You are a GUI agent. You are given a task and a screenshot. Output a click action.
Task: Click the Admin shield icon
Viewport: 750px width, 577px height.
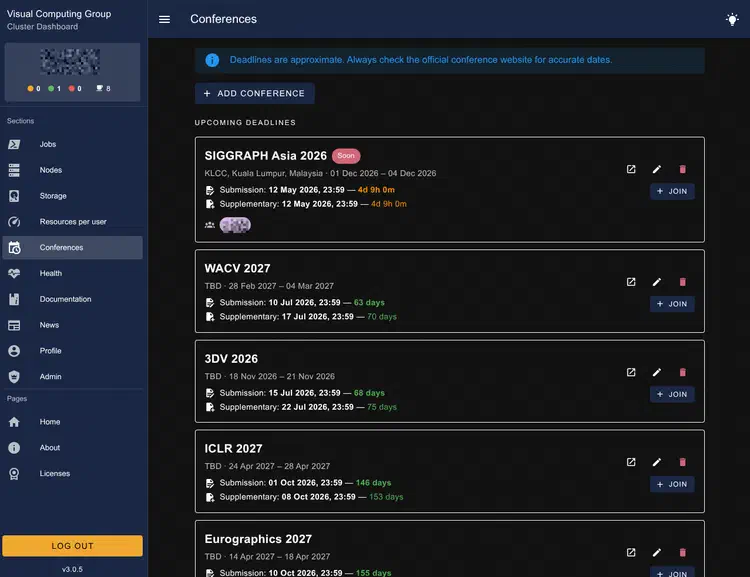(x=14, y=377)
